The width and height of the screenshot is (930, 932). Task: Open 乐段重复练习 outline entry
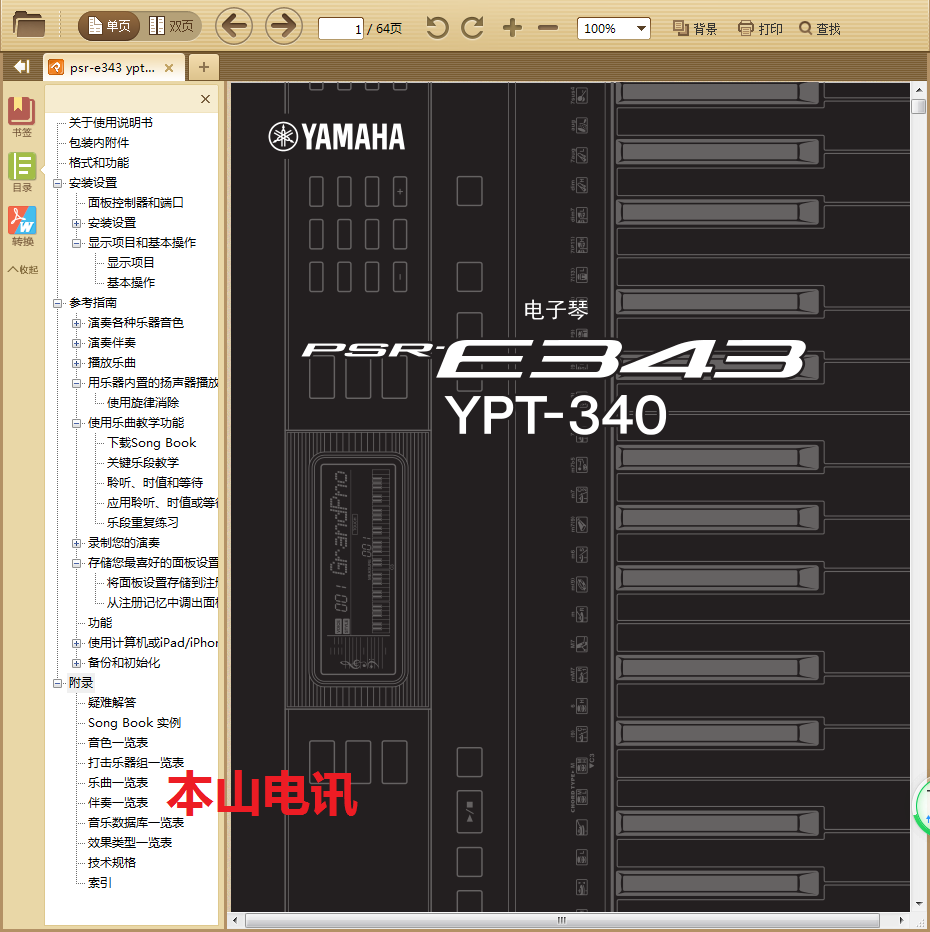[x=143, y=523]
